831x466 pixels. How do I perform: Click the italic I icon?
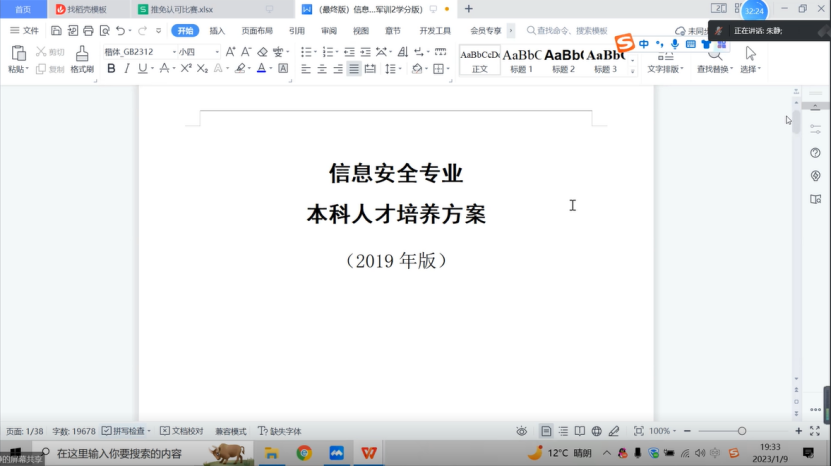click(126, 69)
